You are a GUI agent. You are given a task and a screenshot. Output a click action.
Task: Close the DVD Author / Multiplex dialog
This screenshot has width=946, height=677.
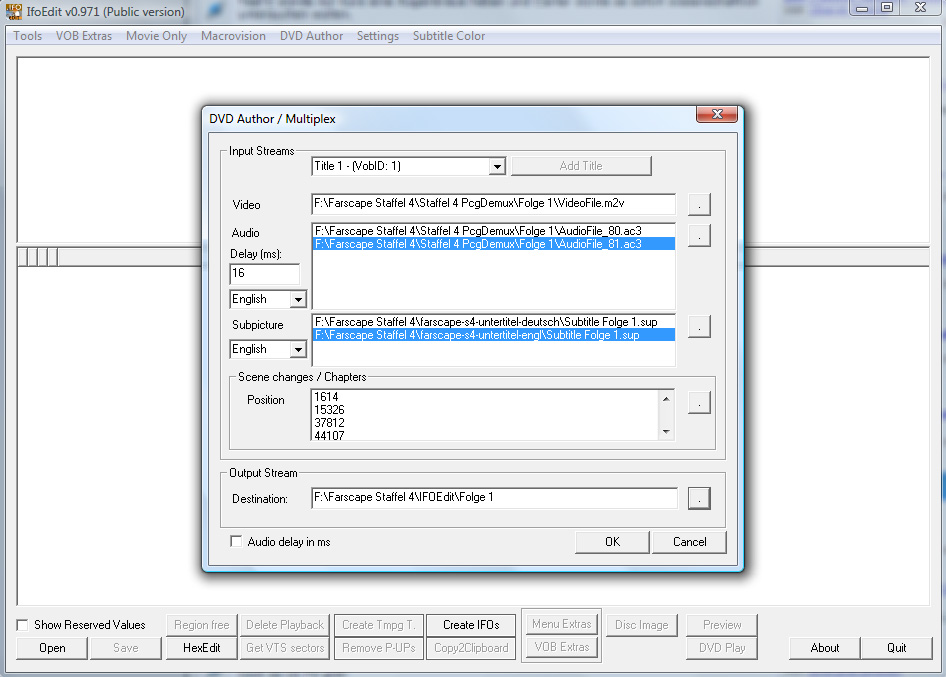click(x=717, y=115)
